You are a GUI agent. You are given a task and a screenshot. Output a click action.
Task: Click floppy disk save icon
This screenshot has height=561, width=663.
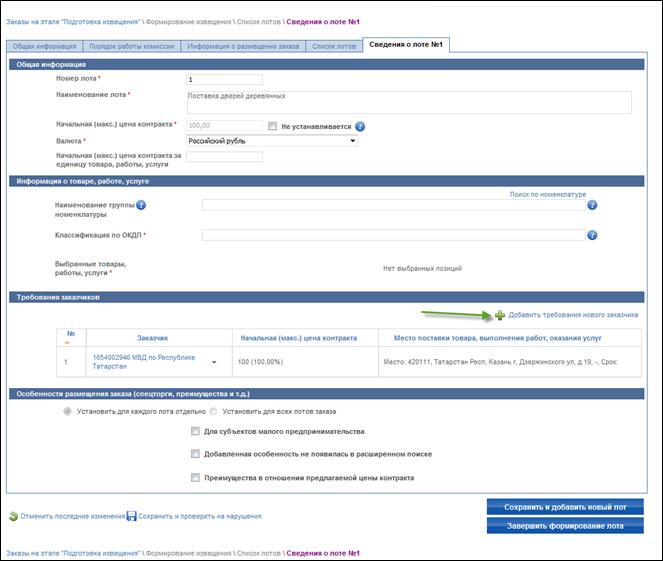coord(132,516)
